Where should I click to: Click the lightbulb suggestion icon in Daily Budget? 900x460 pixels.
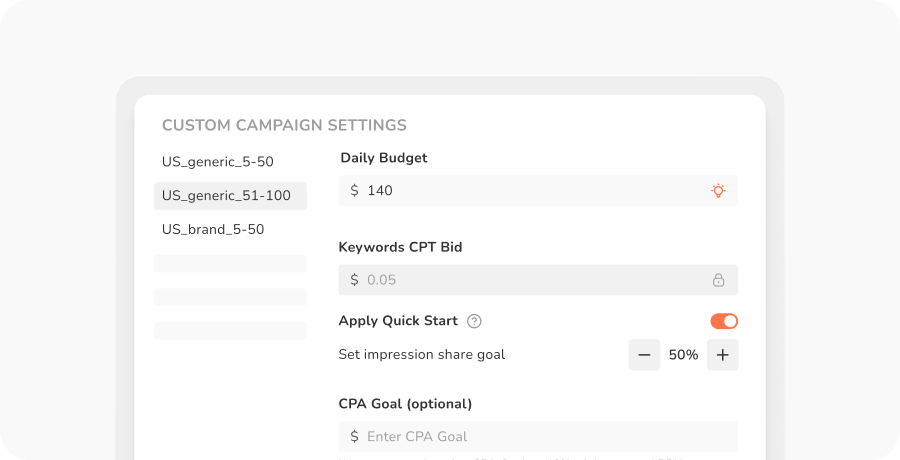pyautogui.click(x=718, y=190)
